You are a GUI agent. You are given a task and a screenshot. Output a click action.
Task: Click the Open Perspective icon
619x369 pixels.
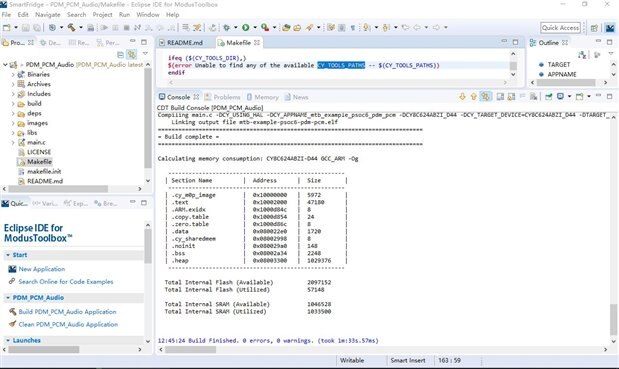(x=594, y=28)
